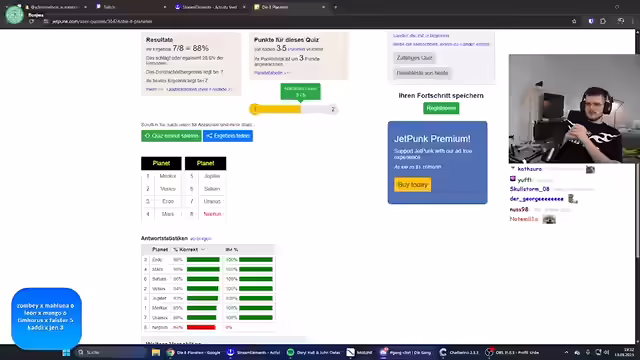Reload the page with the refresh icon
Screen dimensions: 640x360
coord(31,21)
